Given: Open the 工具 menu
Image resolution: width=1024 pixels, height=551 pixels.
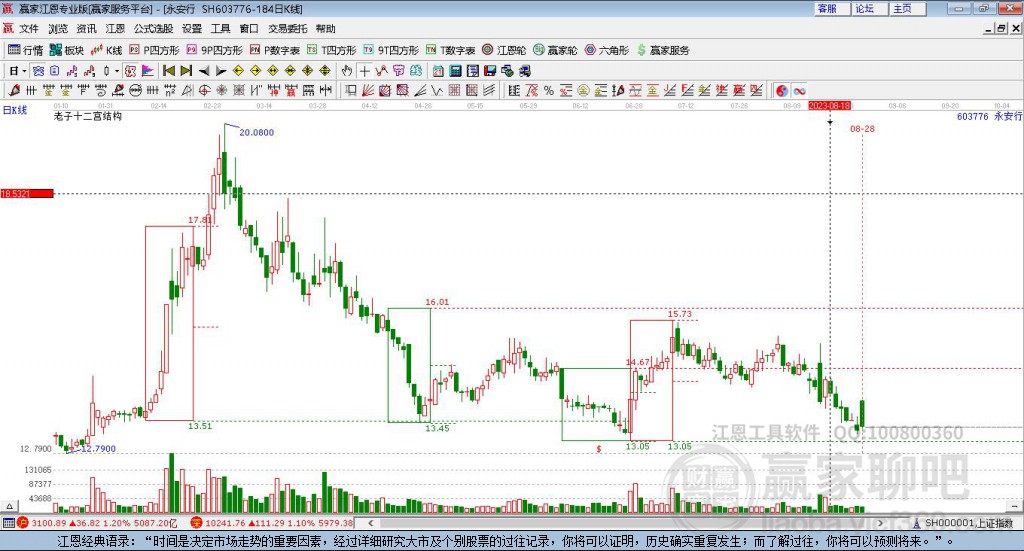Looking at the screenshot, I should [221, 29].
